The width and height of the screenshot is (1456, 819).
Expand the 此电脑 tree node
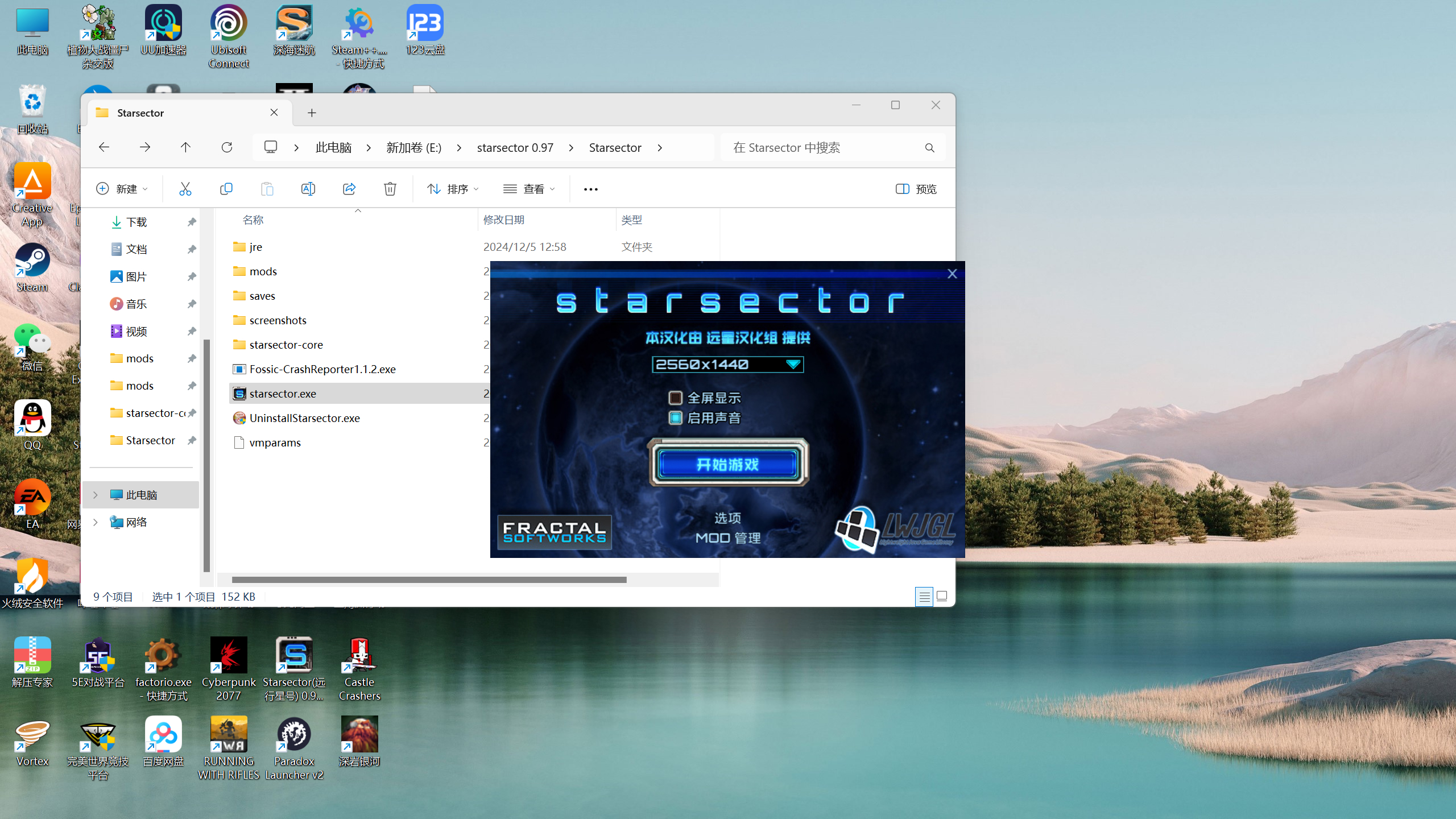pyautogui.click(x=96, y=495)
